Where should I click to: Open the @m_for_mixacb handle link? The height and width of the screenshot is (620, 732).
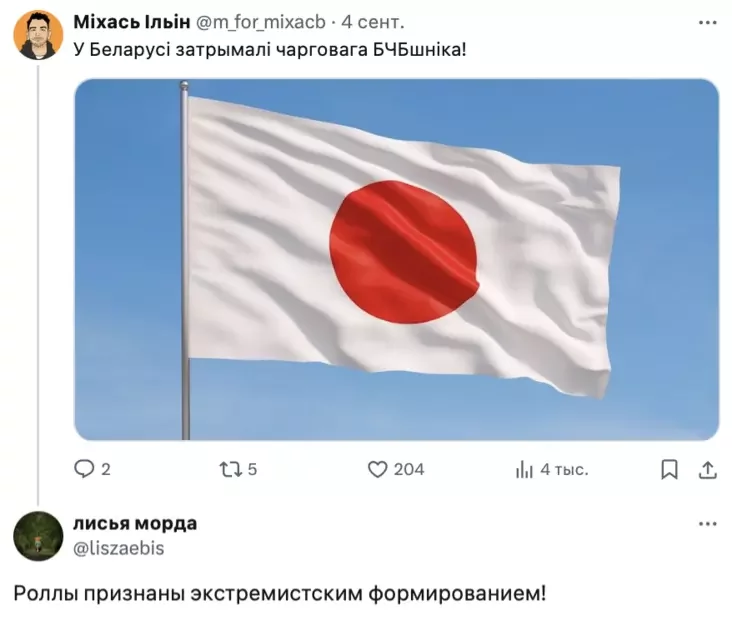pyautogui.click(x=260, y=22)
